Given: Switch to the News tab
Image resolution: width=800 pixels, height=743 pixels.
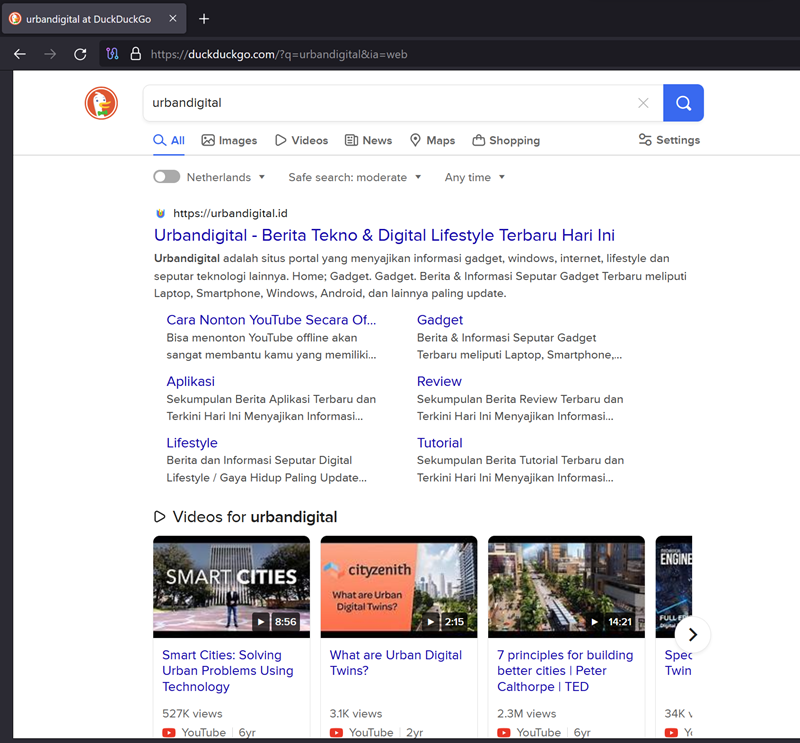Looking at the screenshot, I should [x=368, y=141].
